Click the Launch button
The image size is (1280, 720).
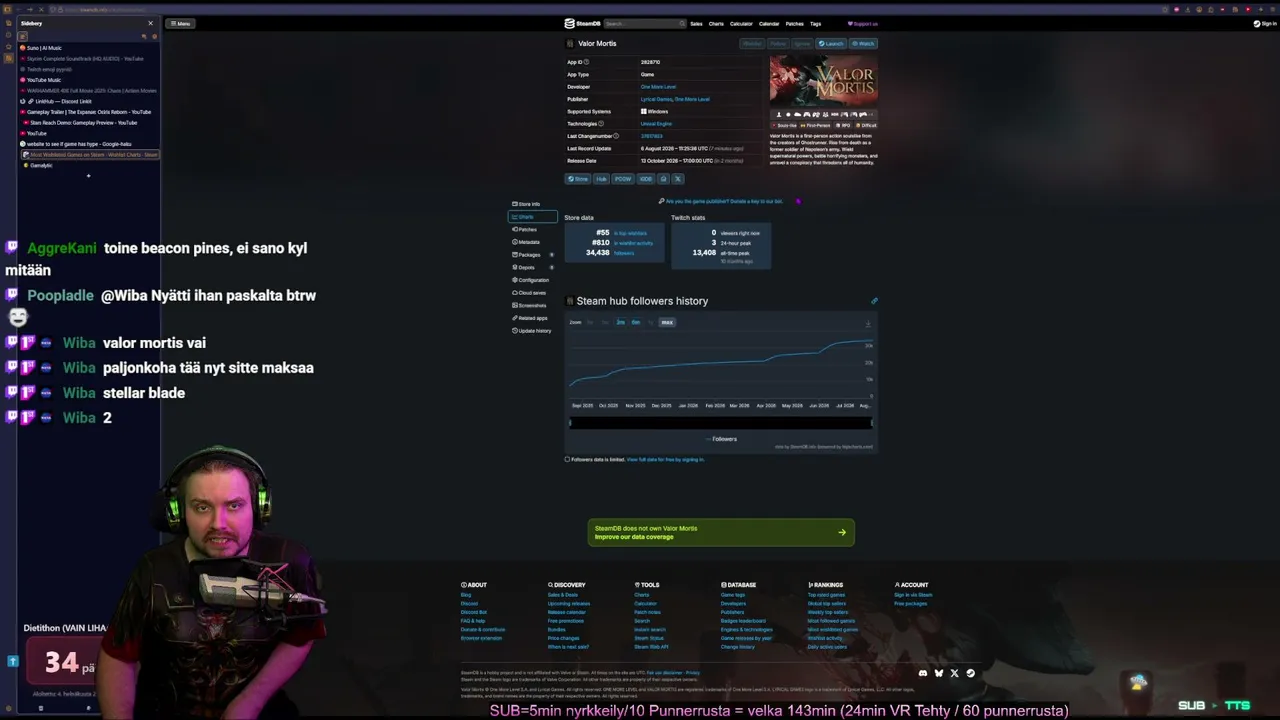click(831, 43)
